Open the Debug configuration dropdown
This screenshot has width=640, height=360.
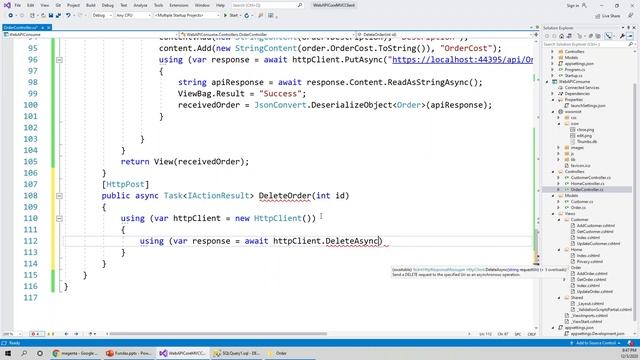coord(102,16)
